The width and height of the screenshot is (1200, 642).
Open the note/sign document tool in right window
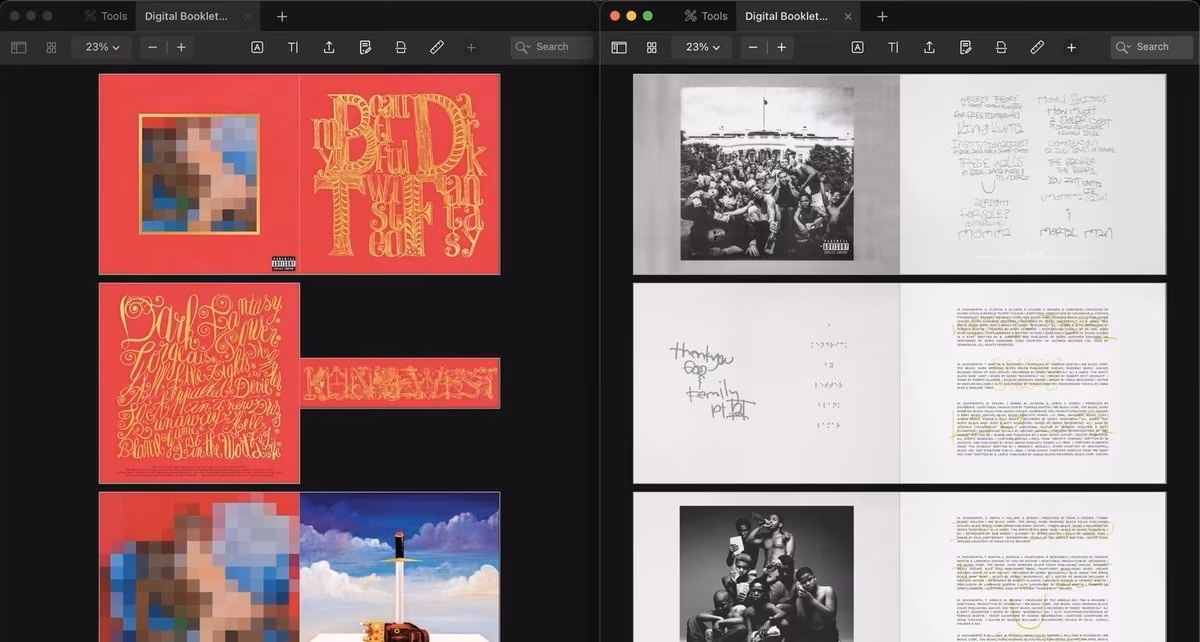[x=965, y=47]
